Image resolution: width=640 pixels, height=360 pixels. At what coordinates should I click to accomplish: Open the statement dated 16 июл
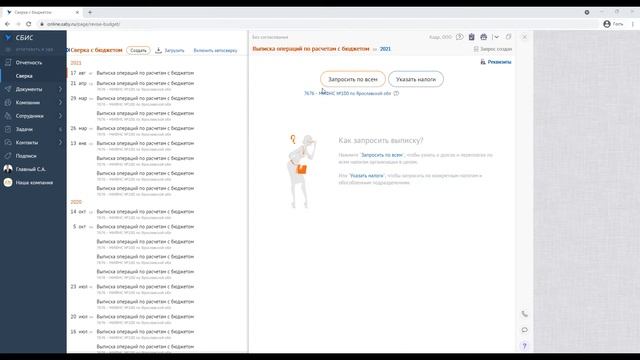(x=157, y=334)
